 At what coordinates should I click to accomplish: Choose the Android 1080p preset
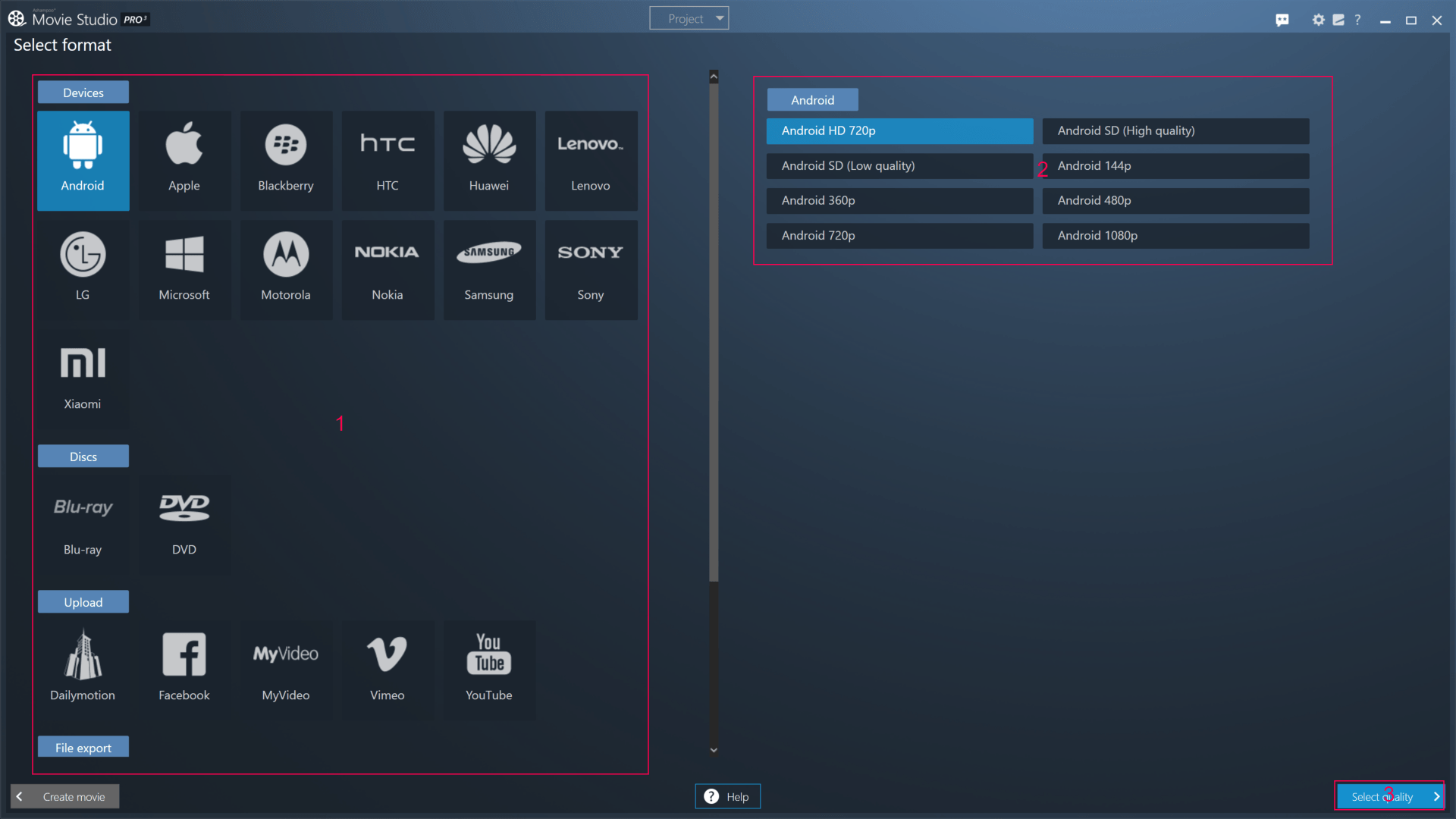coord(1175,235)
